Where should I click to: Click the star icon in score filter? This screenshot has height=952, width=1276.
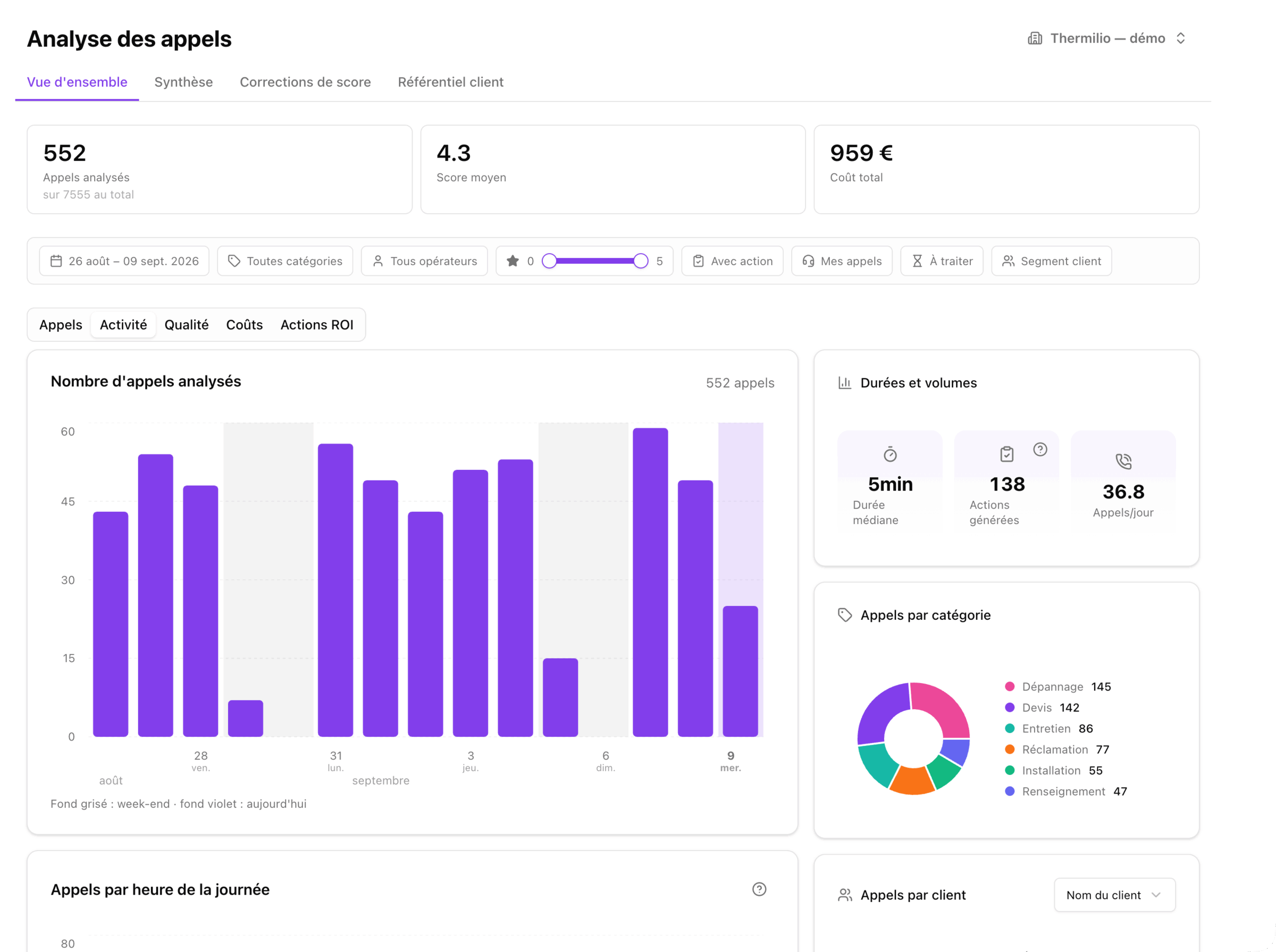[513, 261]
